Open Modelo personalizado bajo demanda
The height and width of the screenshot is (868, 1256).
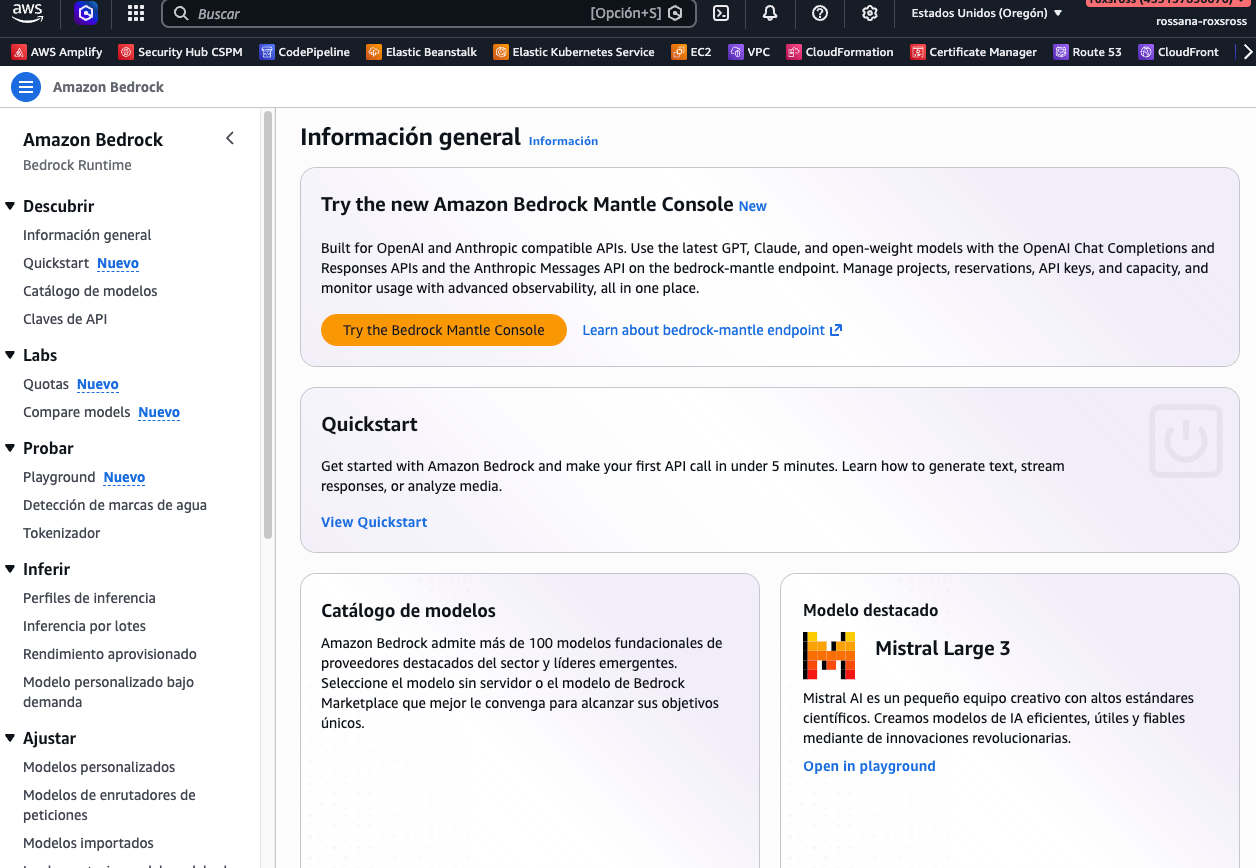[108, 692]
